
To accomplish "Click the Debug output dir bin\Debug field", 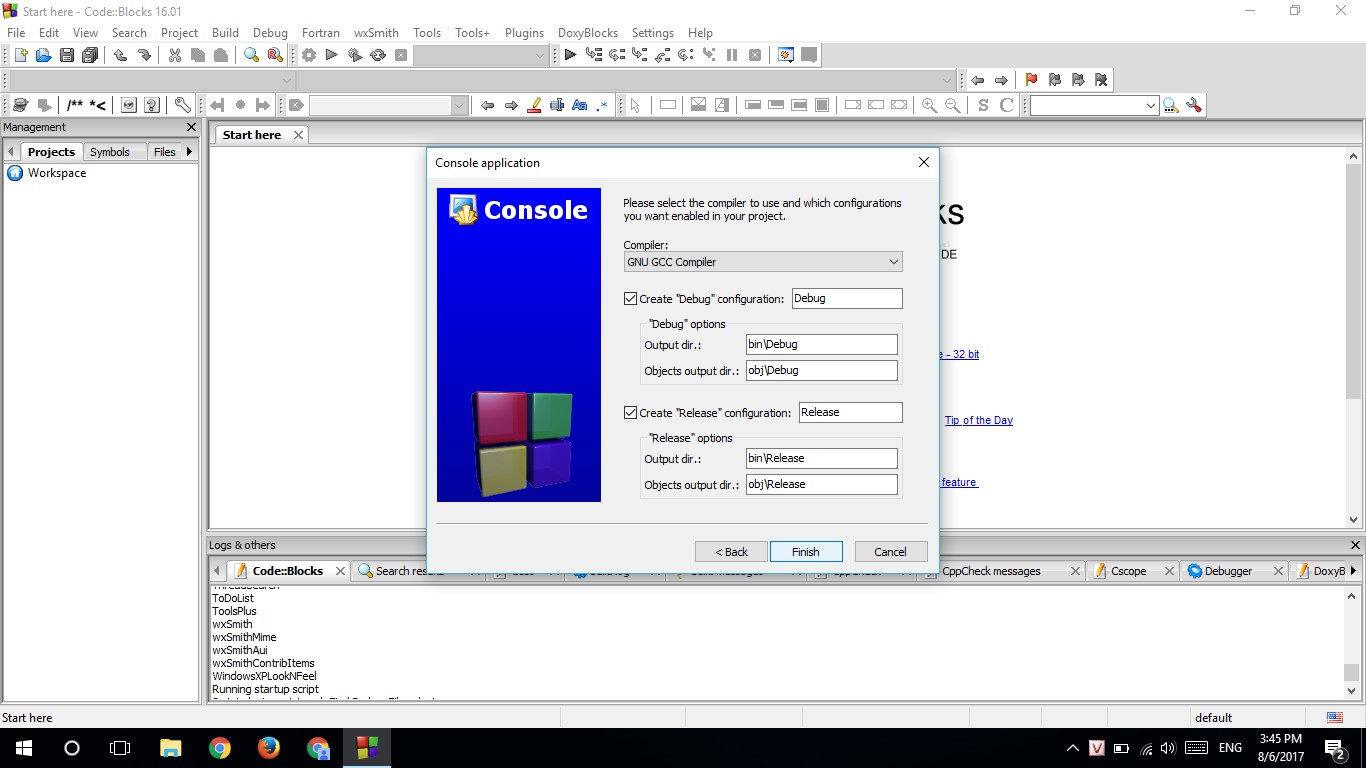I will click(x=822, y=344).
